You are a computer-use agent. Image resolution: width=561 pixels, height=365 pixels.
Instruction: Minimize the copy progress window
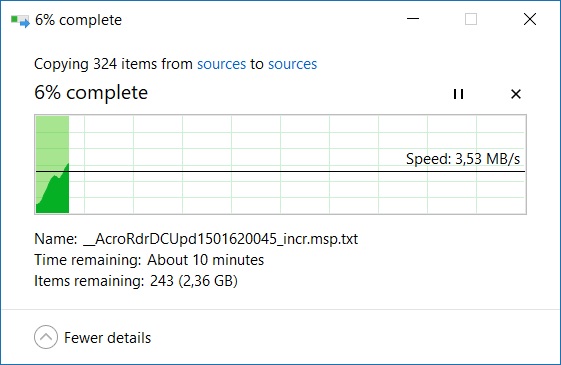point(413,19)
